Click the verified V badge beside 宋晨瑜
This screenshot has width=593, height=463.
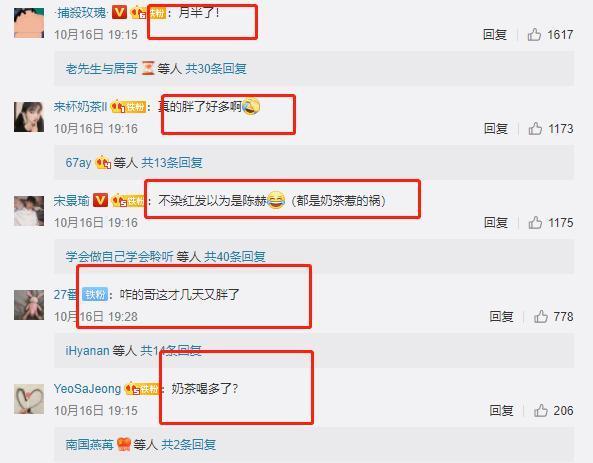tap(100, 200)
